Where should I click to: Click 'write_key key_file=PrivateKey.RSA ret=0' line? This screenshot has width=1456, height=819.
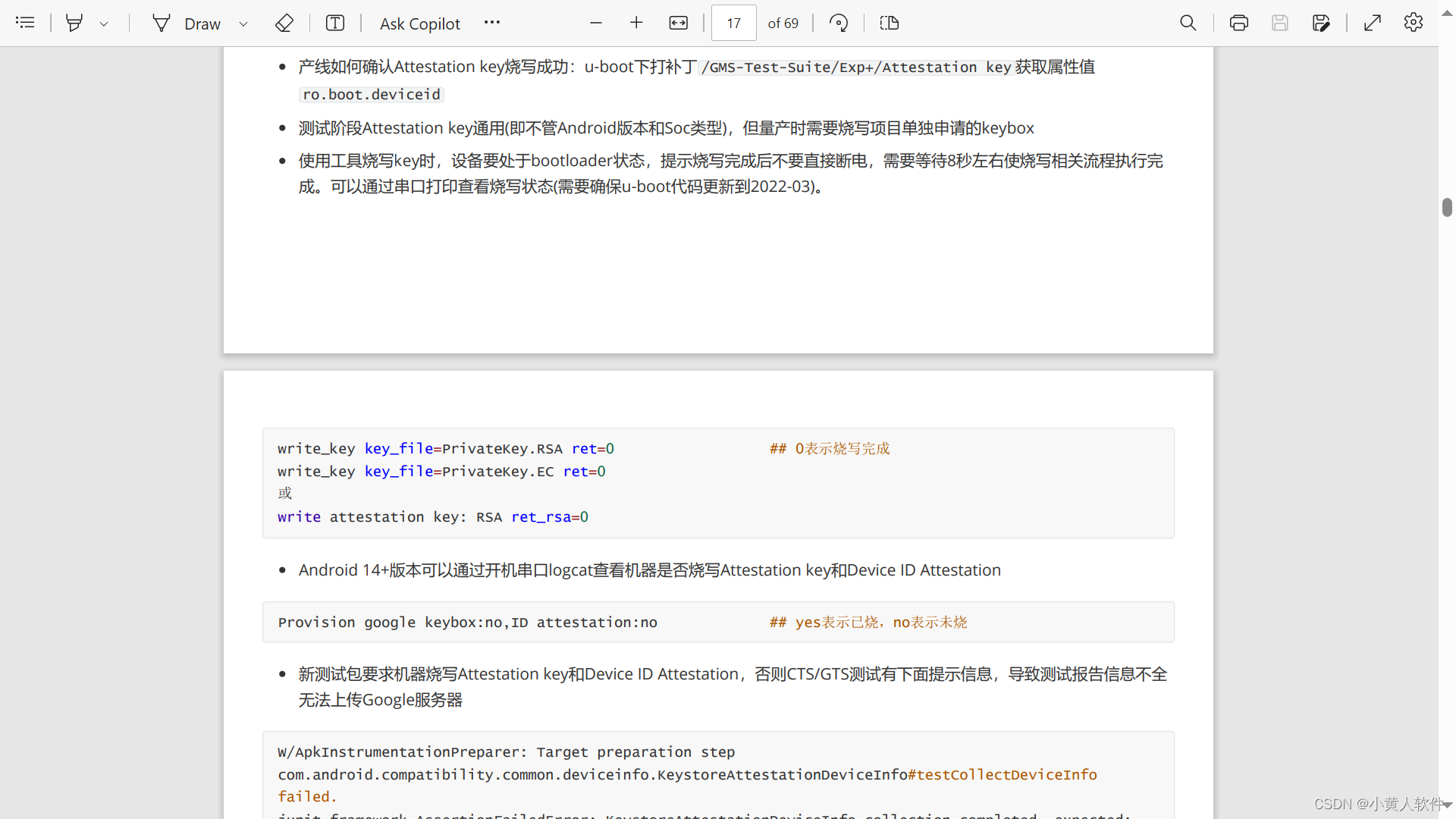[x=446, y=448]
